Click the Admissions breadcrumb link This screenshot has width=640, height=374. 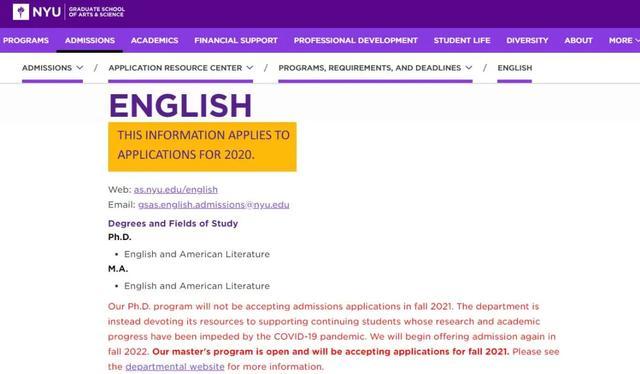click(x=47, y=68)
